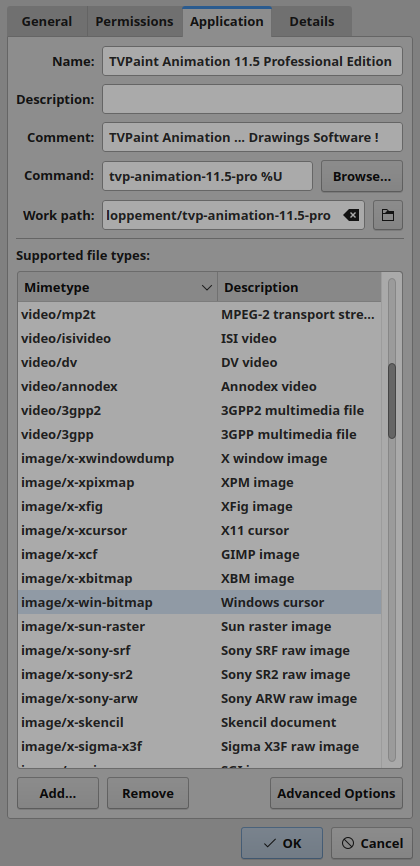Clear the Work path field text

point(351,215)
